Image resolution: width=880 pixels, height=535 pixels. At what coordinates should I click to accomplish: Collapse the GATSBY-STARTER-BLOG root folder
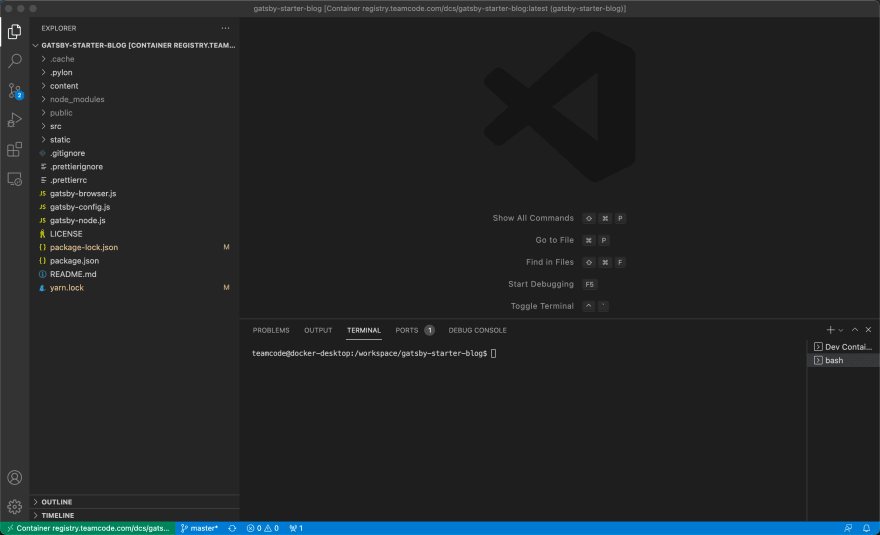coord(135,45)
